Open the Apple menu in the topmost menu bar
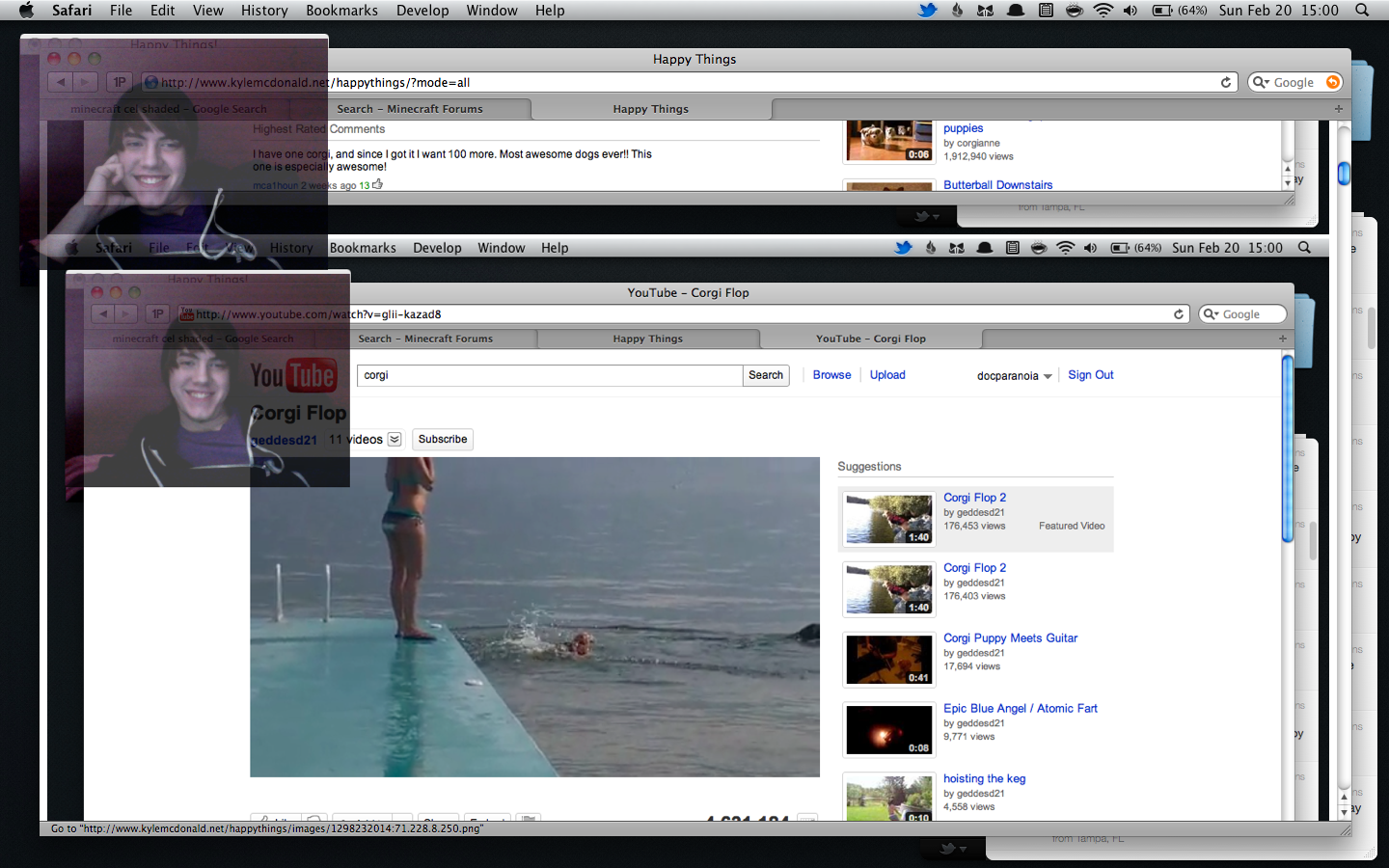 pos(26,11)
